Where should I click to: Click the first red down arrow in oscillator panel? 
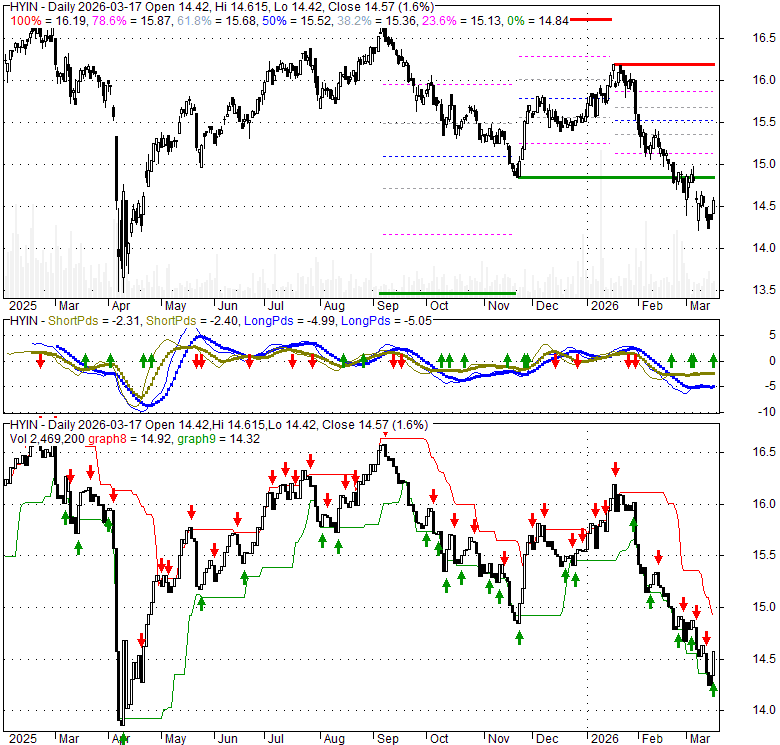40,360
